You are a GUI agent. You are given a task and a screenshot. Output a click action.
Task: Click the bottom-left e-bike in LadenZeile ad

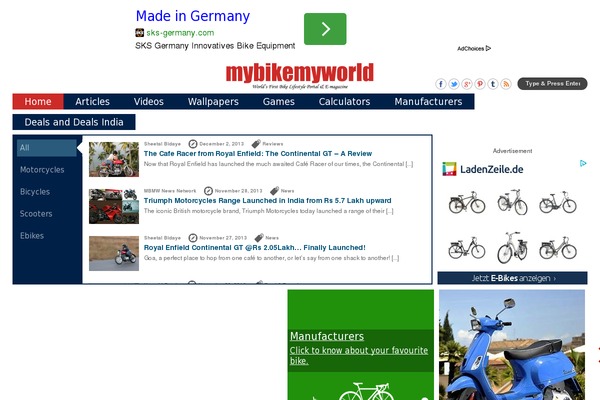467,248
